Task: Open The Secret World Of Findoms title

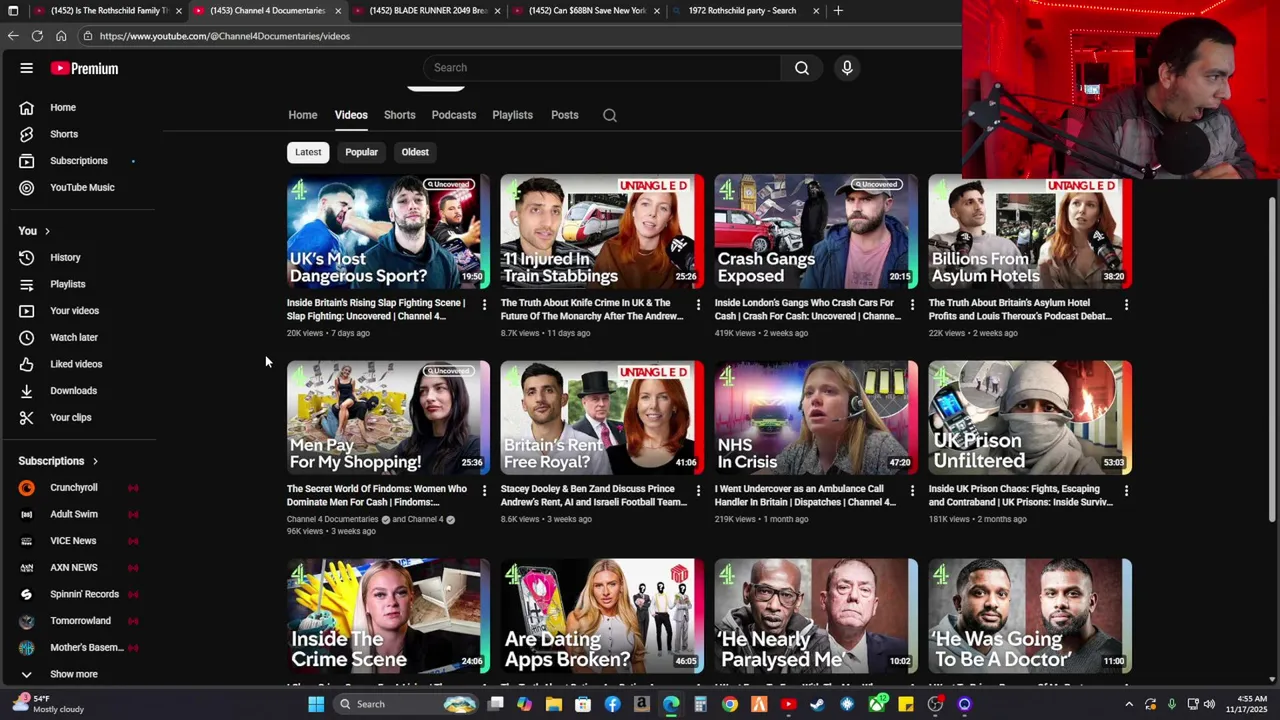Action: [377, 495]
